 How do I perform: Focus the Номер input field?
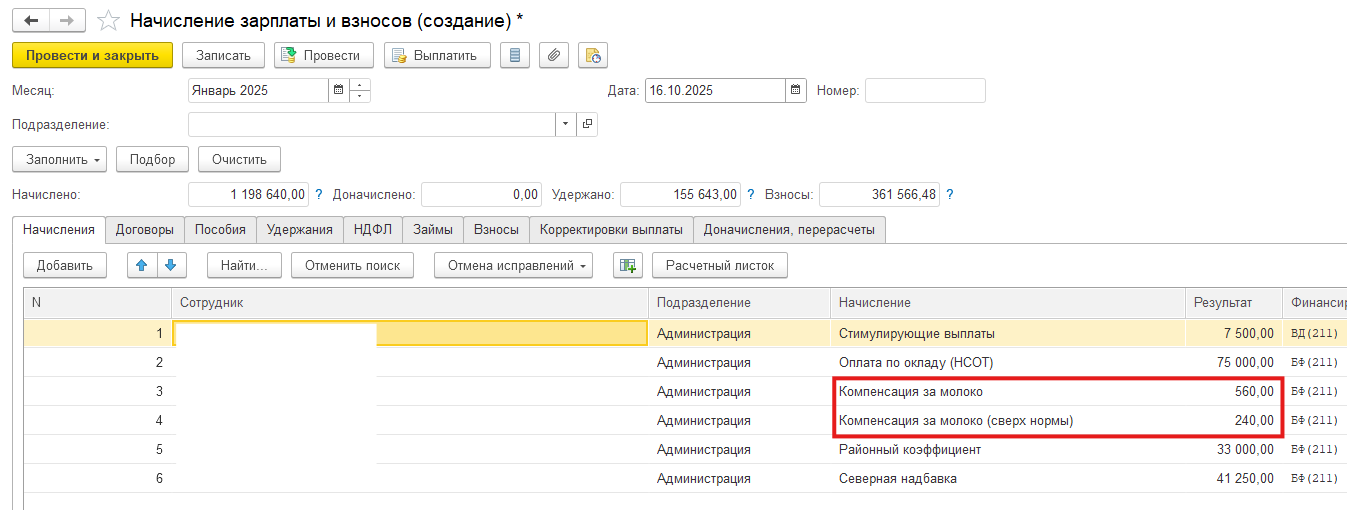925,90
